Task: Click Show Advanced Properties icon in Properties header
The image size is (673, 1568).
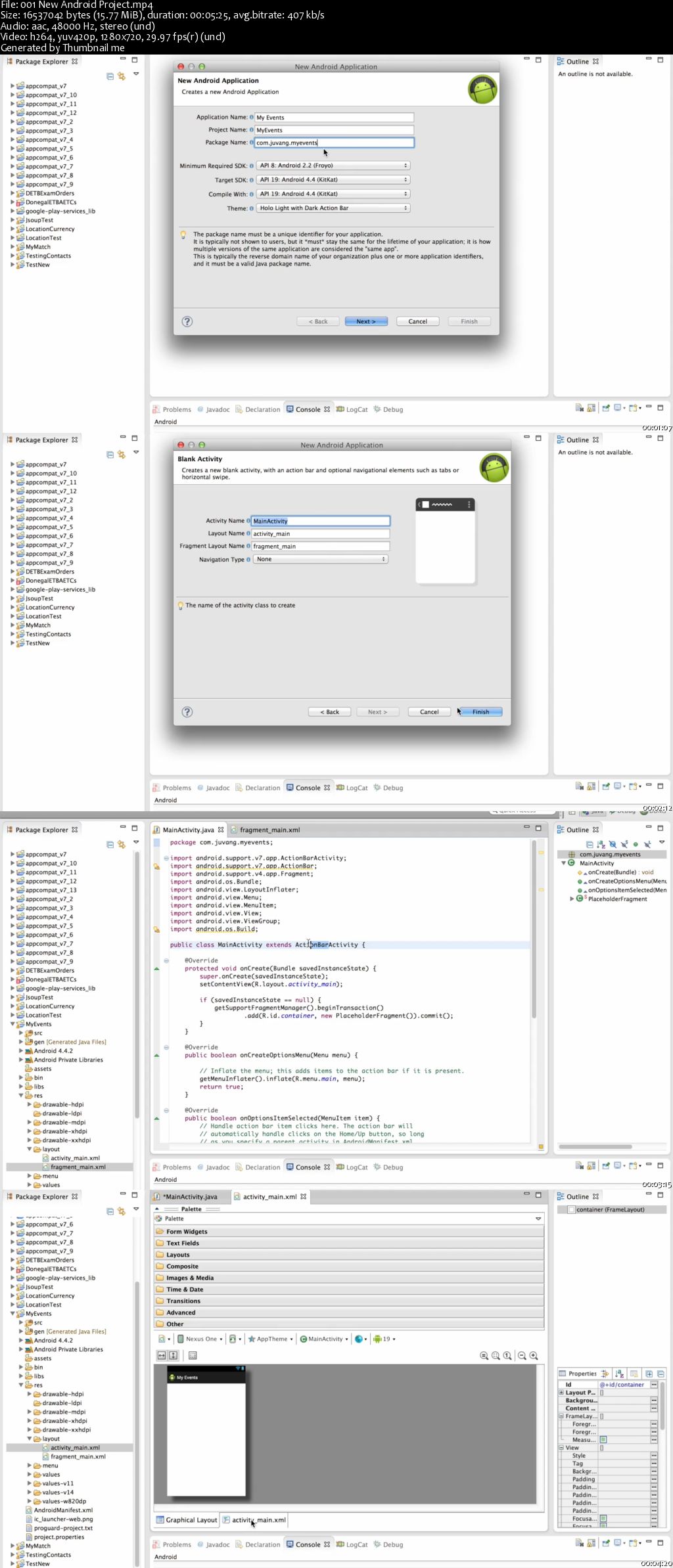Action: (634, 1374)
